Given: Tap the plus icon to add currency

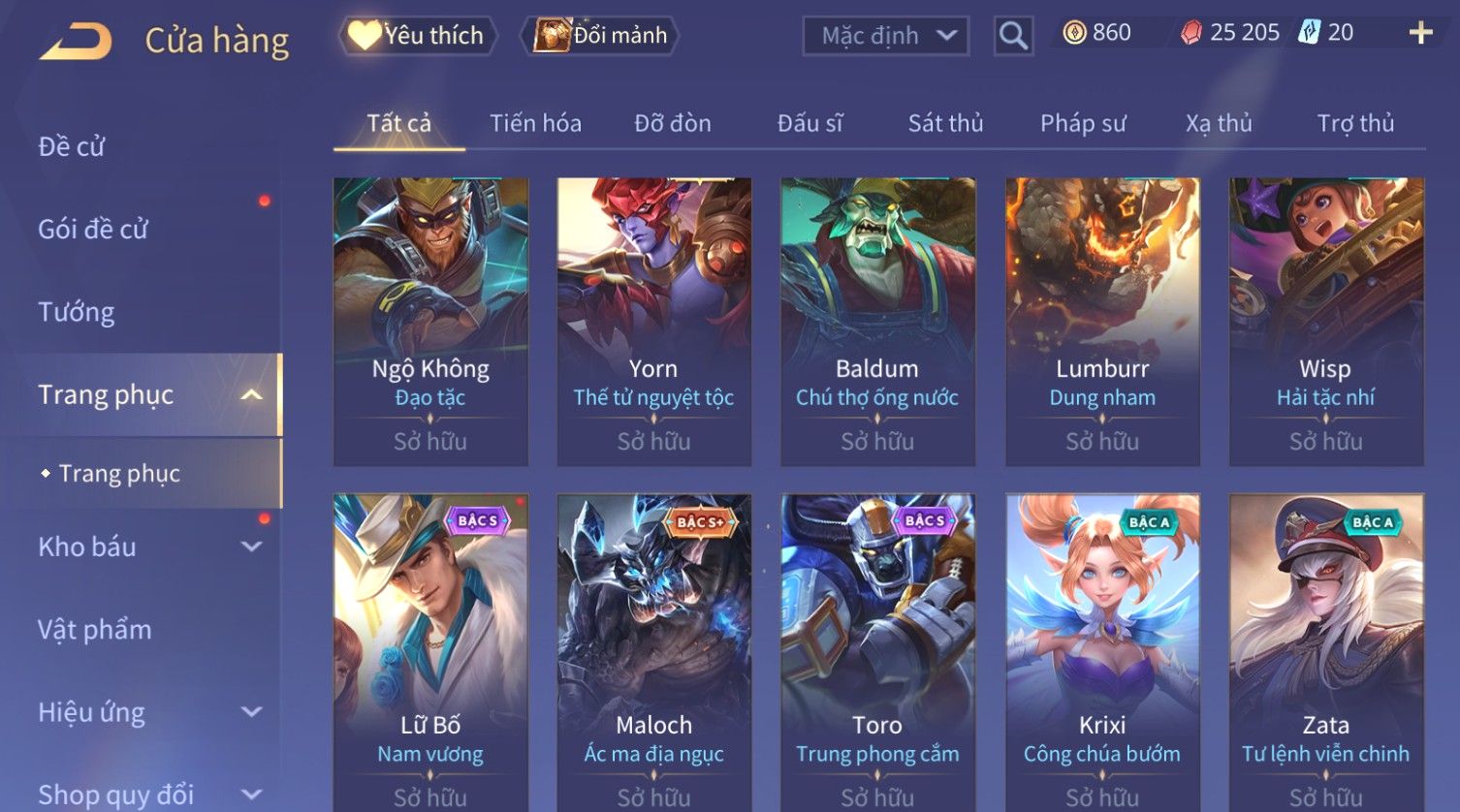Looking at the screenshot, I should (x=1420, y=33).
